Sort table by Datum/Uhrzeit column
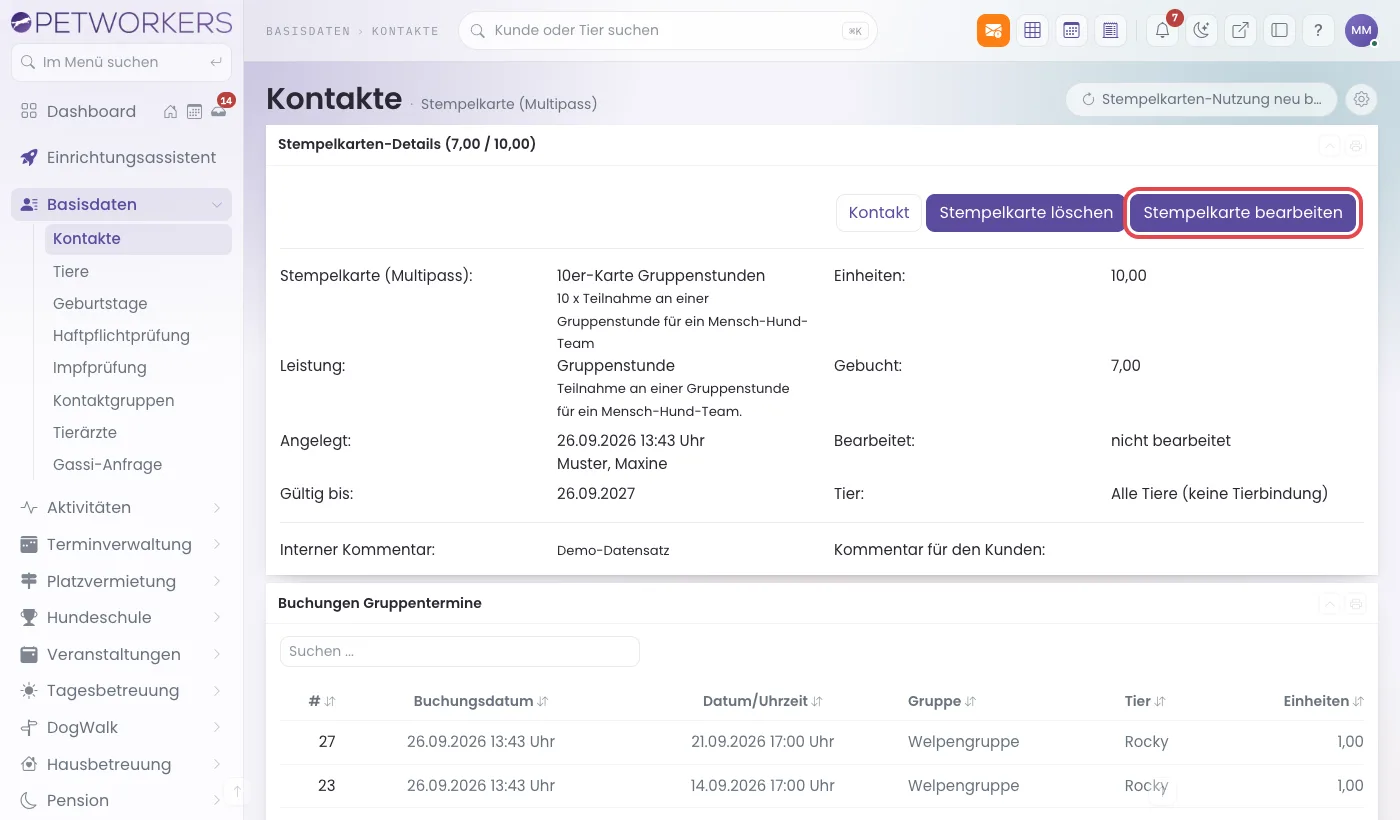 coord(763,701)
